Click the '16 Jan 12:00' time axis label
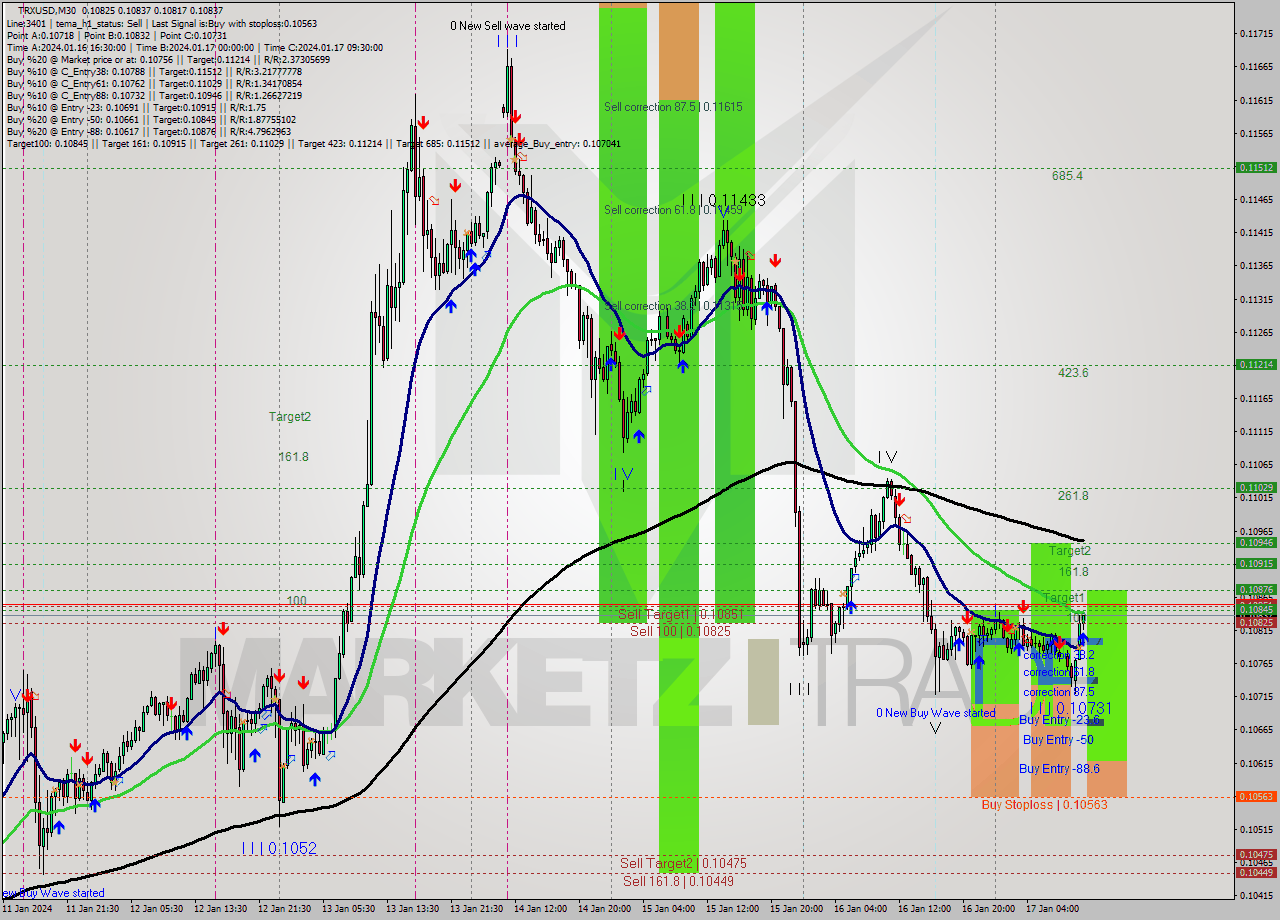The width and height of the screenshot is (1280, 920). (925, 909)
